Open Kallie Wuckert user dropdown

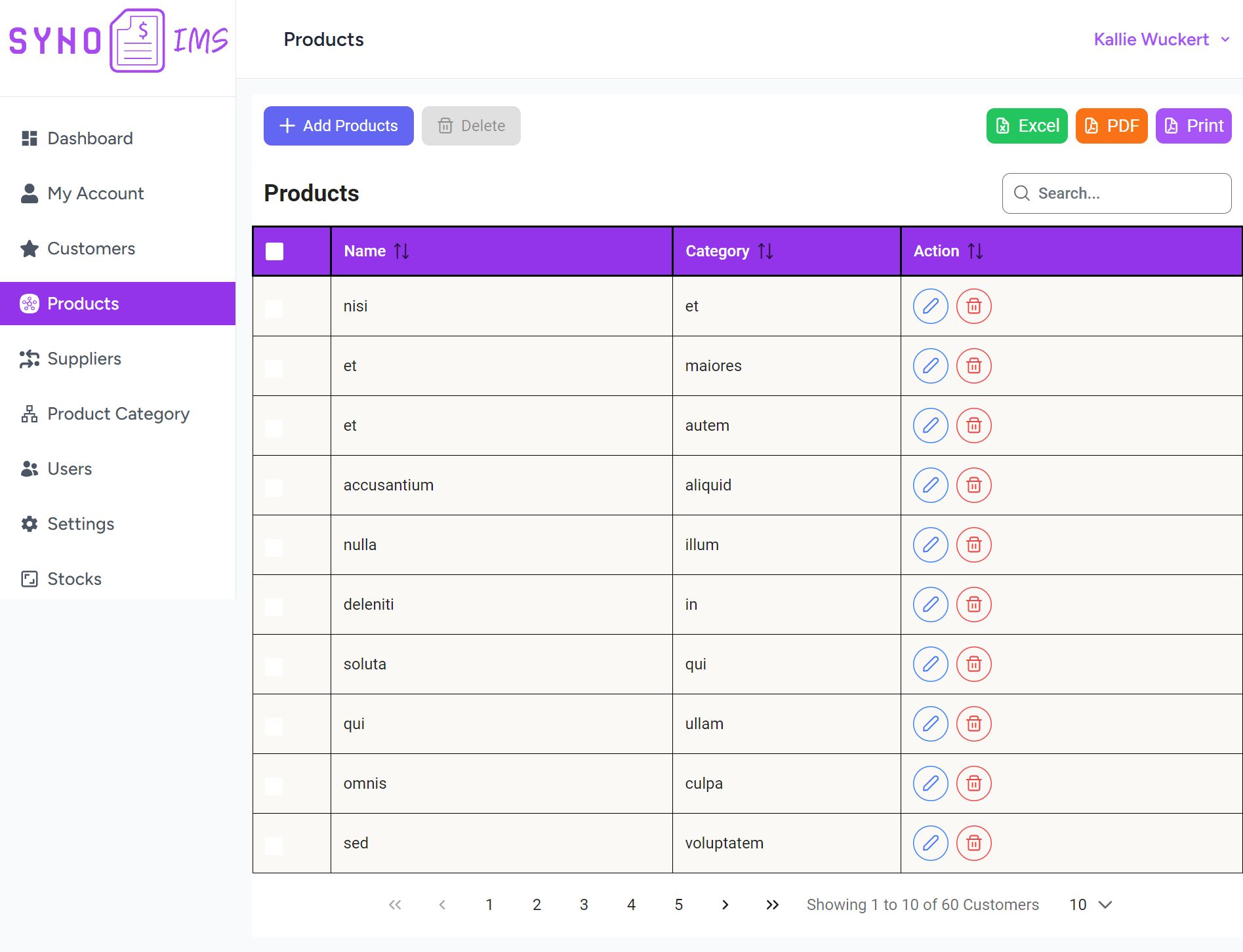tap(1161, 39)
